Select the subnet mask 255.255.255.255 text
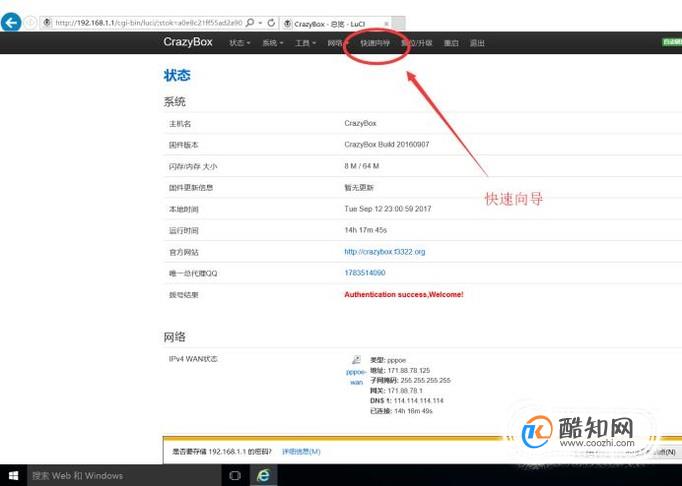The height and width of the screenshot is (486, 682). point(425,381)
